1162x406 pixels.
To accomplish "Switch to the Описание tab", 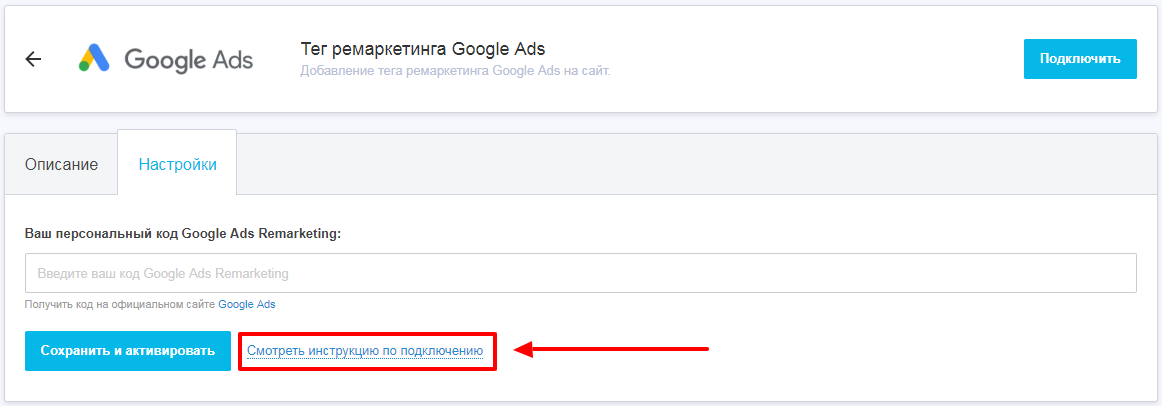I will 61,164.
